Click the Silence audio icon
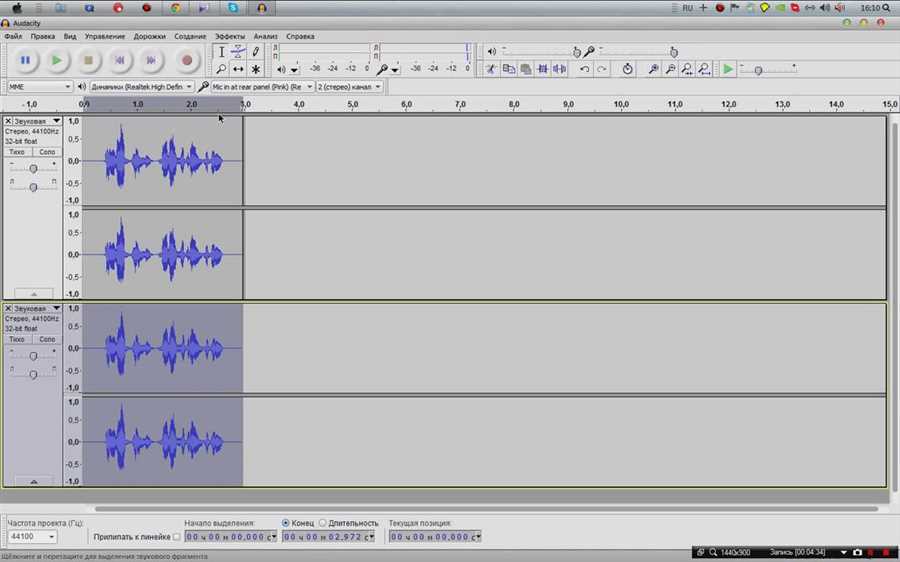The image size is (900, 562). coord(559,69)
